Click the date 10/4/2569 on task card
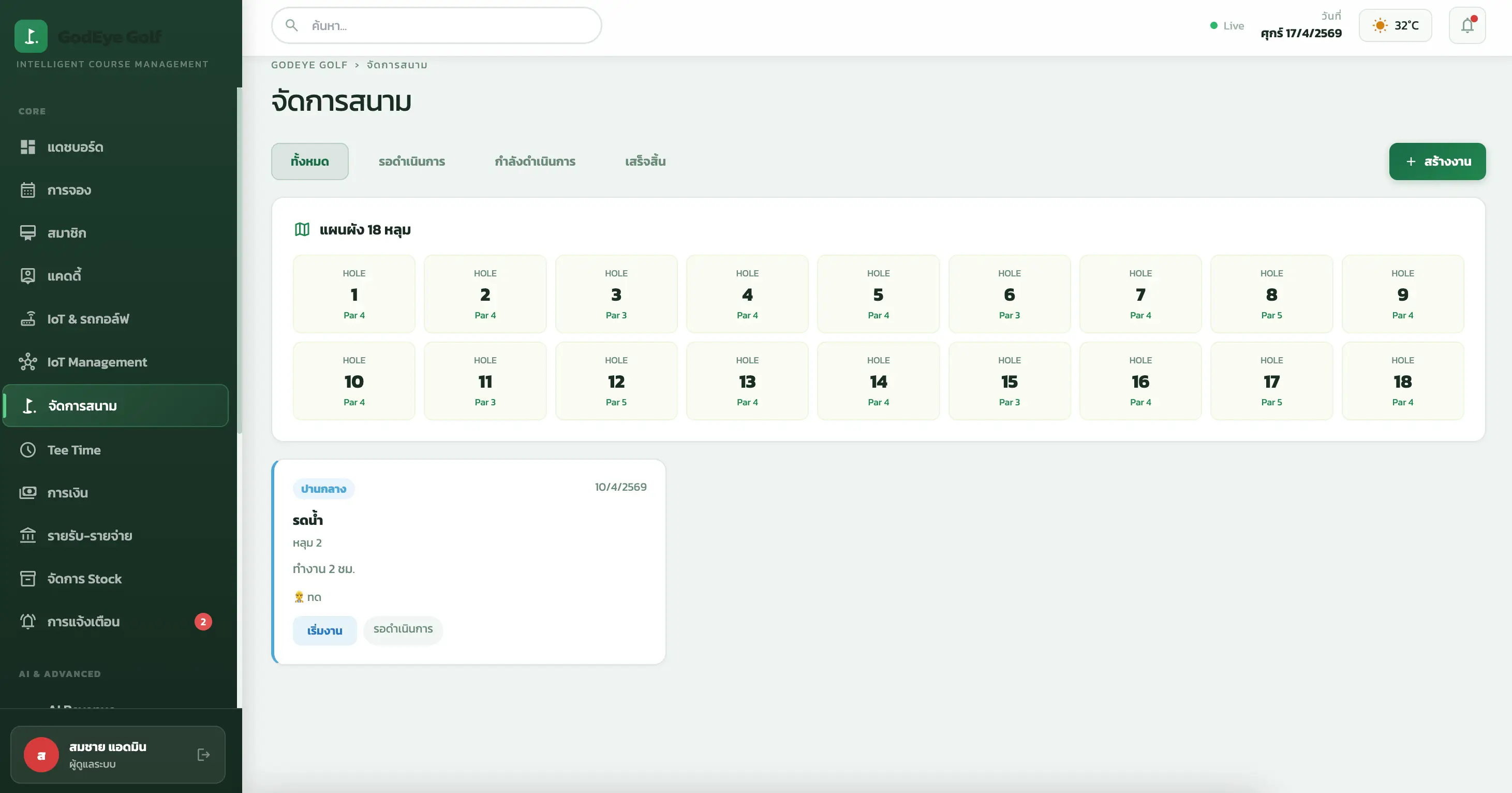Screen dimensions: 1512x793 pos(620,487)
